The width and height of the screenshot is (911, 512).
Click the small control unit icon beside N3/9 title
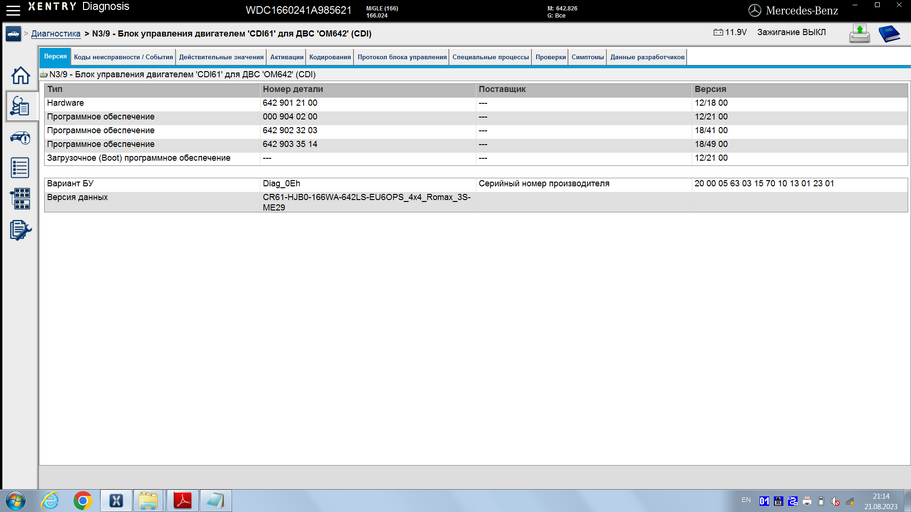click(44, 74)
